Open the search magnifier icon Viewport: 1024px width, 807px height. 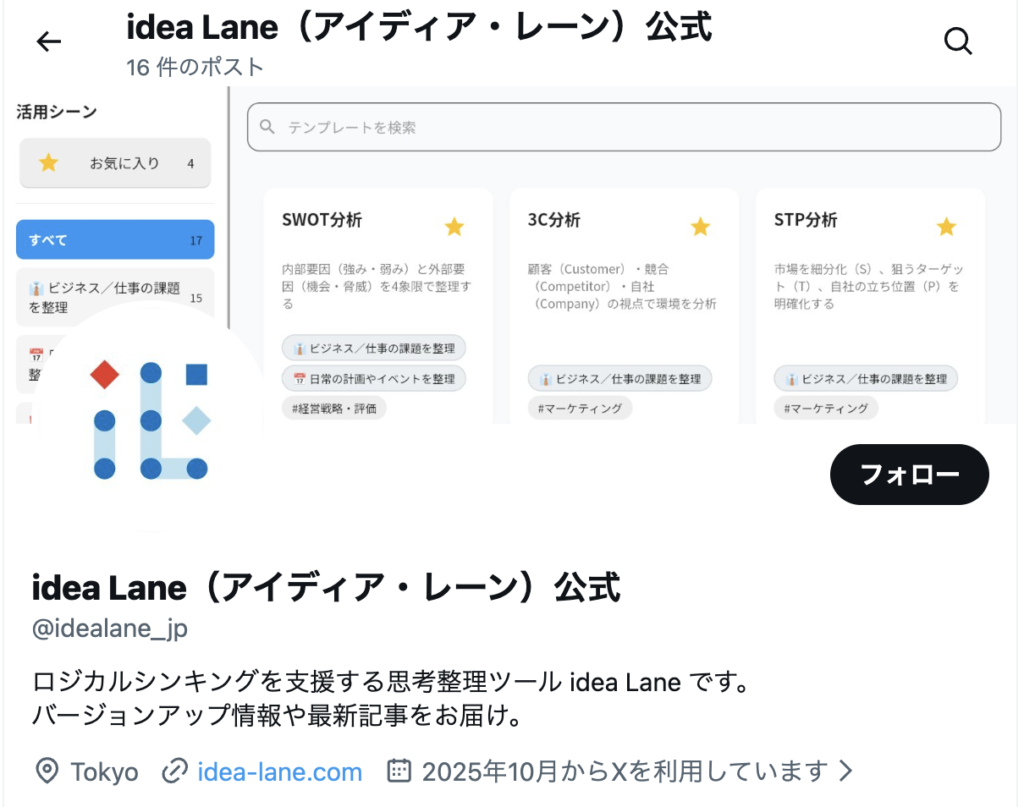(958, 41)
